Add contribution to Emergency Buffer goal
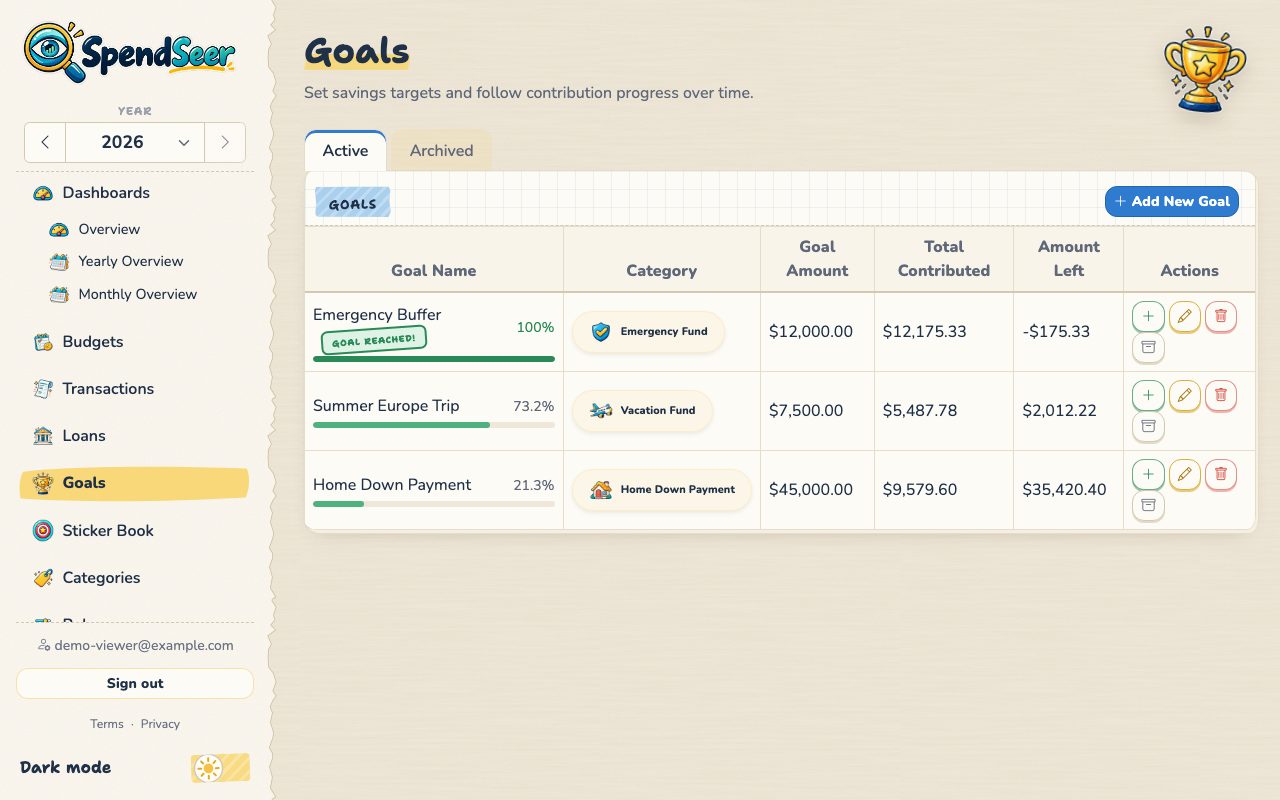Screen dimensions: 1280x800 coord(1148,317)
